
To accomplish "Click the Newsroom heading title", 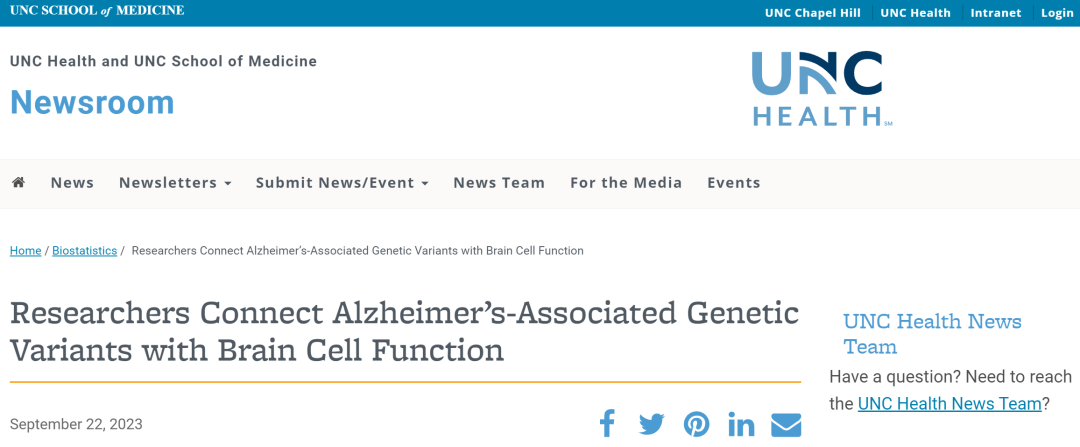I will point(92,102).
